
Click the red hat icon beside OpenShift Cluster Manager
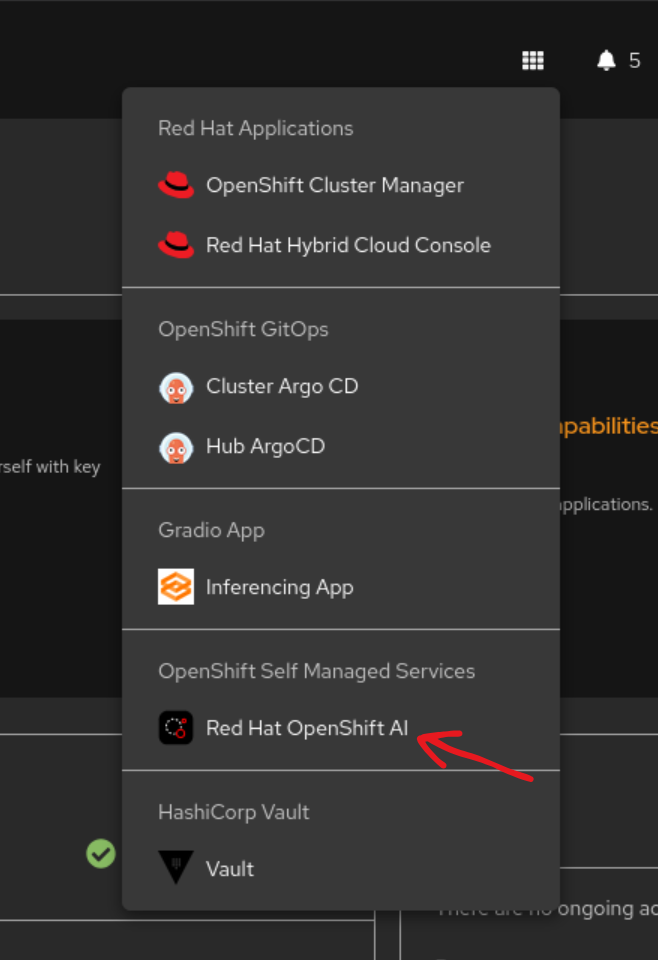pyautogui.click(x=176, y=185)
